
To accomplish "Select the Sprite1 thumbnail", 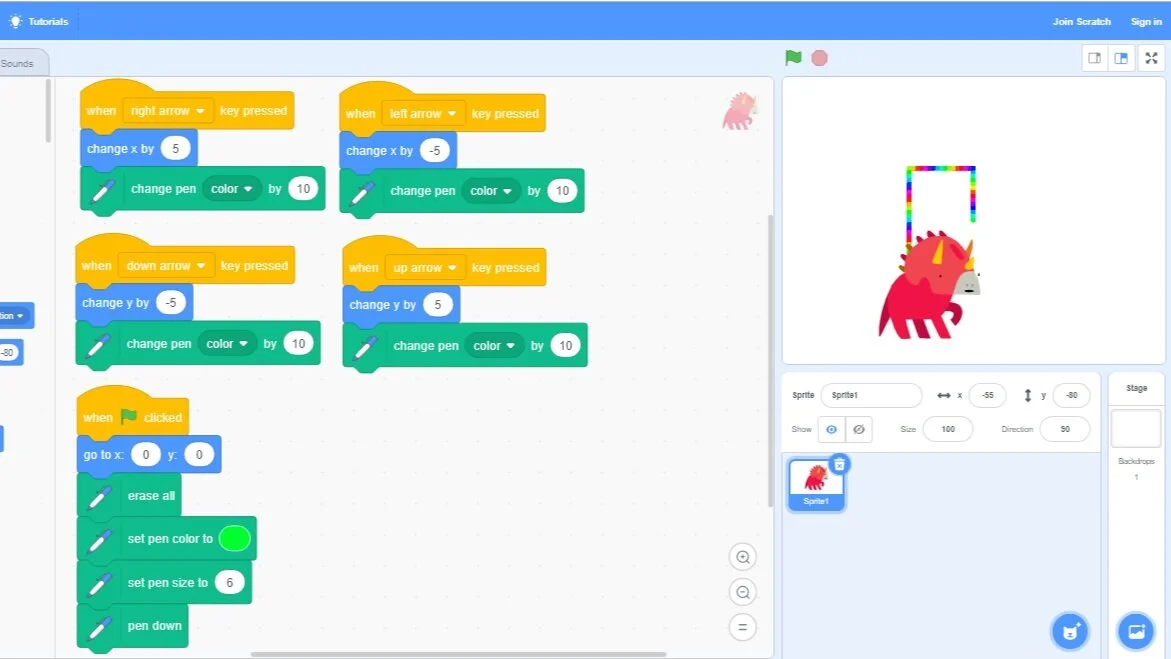I will coord(816,483).
